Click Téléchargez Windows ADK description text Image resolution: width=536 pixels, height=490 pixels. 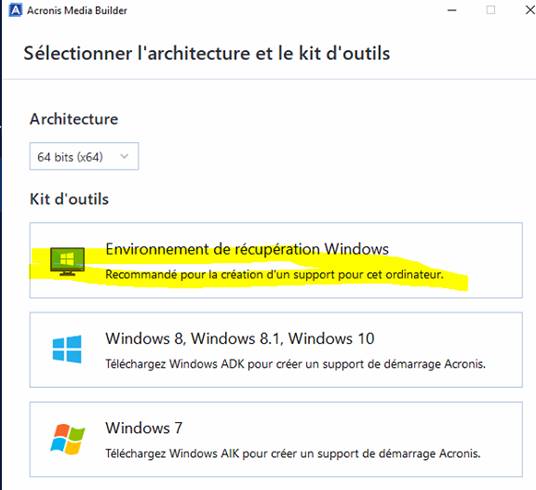click(x=295, y=364)
